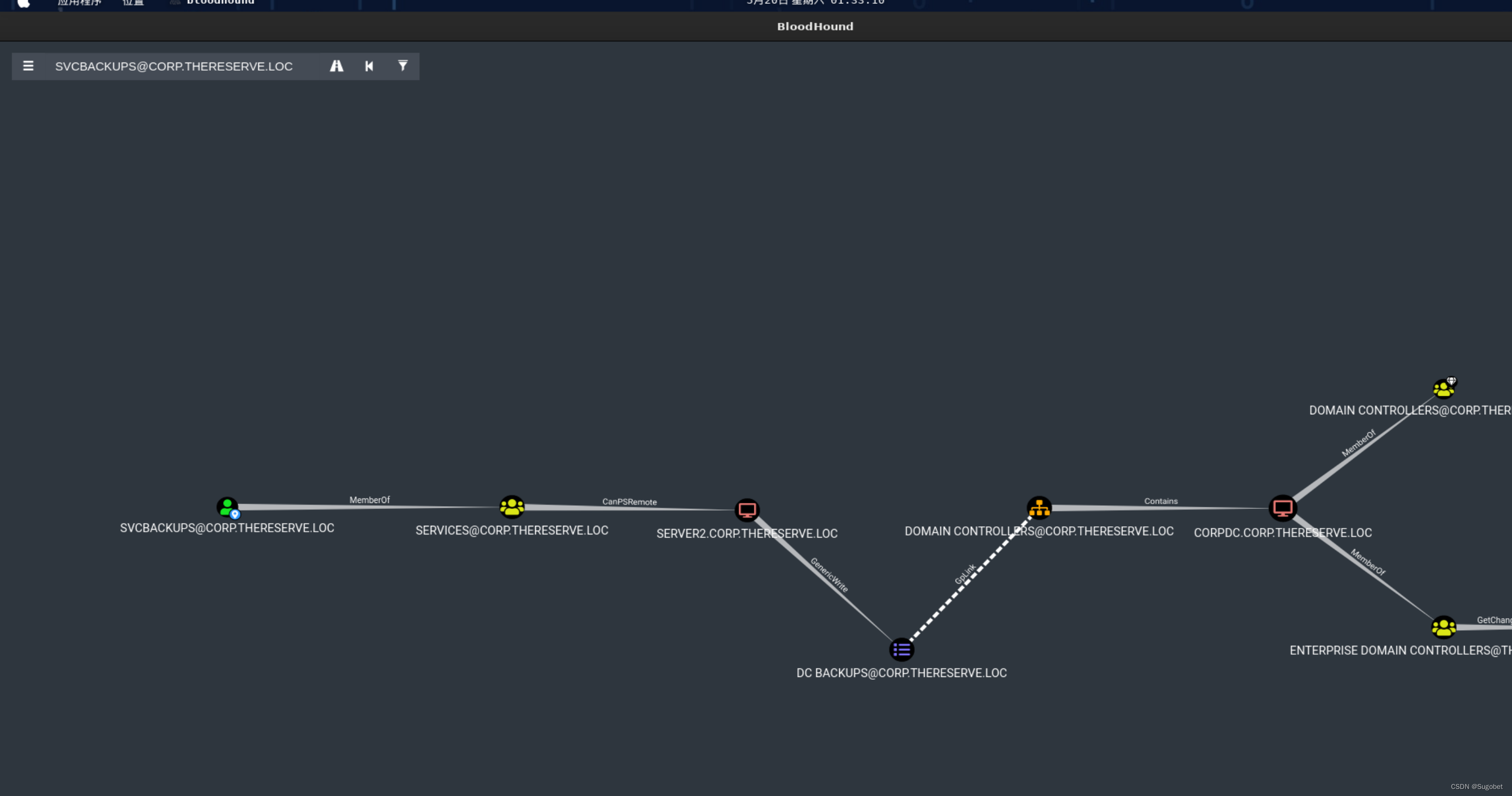Click the clock in the top panel
The width and height of the screenshot is (1512, 796).
click(815, 3)
